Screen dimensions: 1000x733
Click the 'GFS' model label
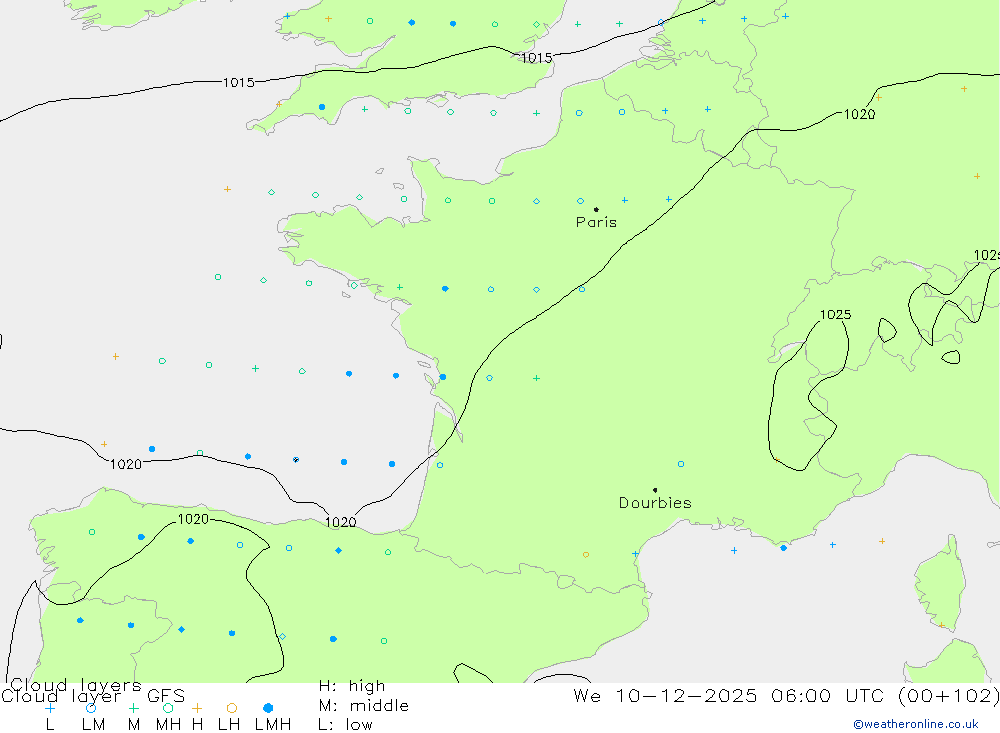(166, 696)
